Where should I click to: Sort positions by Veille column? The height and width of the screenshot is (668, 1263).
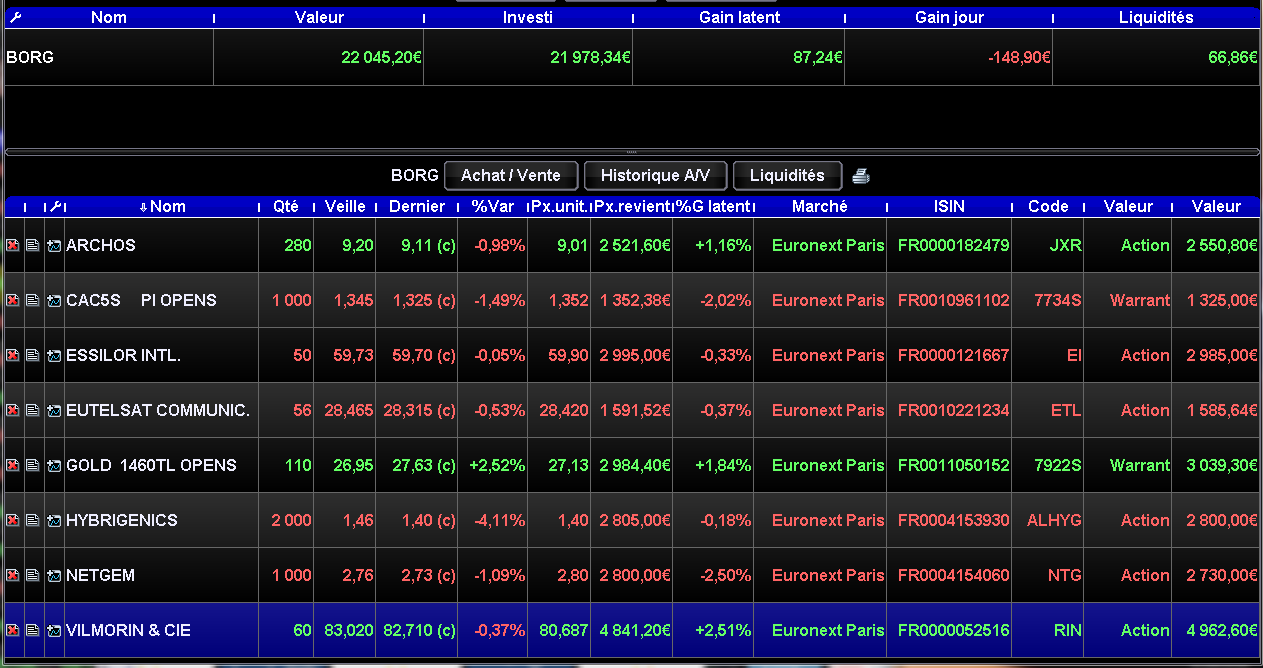(345, 206)
